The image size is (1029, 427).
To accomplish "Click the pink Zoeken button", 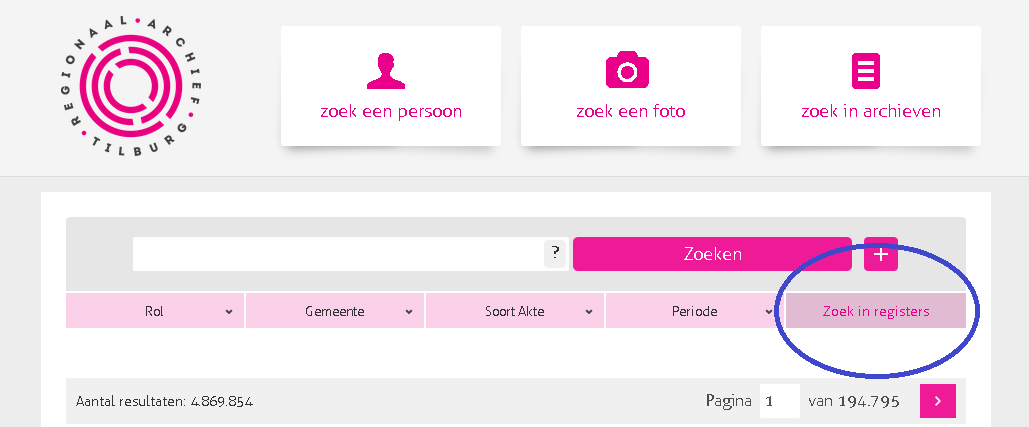I will click(712, 254).
